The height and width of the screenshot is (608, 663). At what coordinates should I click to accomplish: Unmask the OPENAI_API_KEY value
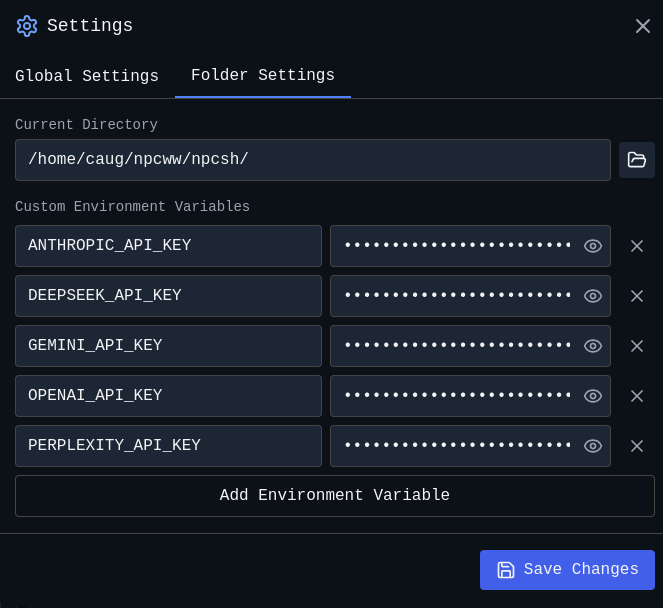(x=593, y=396)
